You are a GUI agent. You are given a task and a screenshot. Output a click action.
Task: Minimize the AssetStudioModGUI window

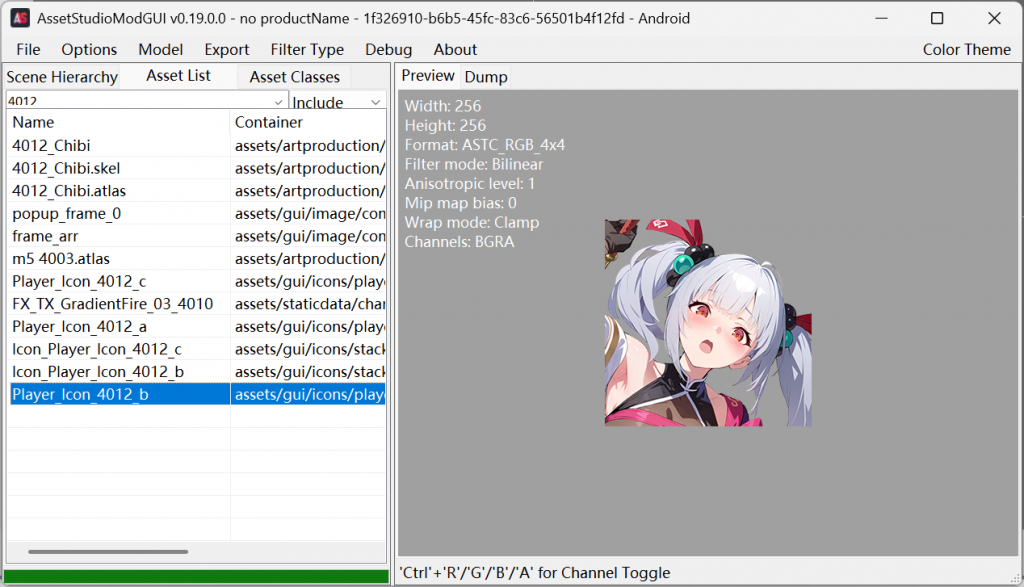(881, 18)
